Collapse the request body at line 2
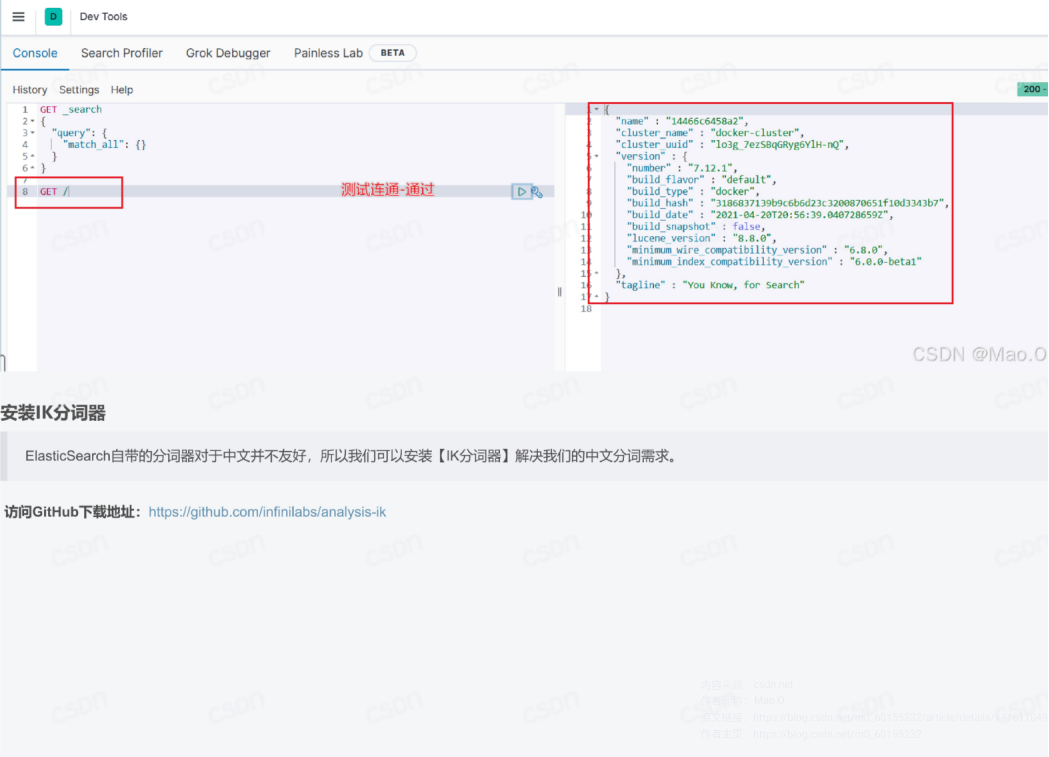Image resolution: width=1049 pixels, height=757 pixels. pos(33,121)
